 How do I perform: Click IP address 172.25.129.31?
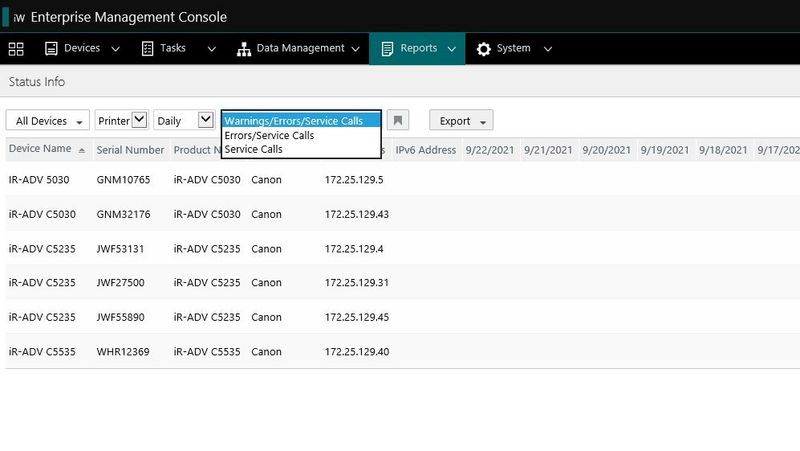pos(357,283)
